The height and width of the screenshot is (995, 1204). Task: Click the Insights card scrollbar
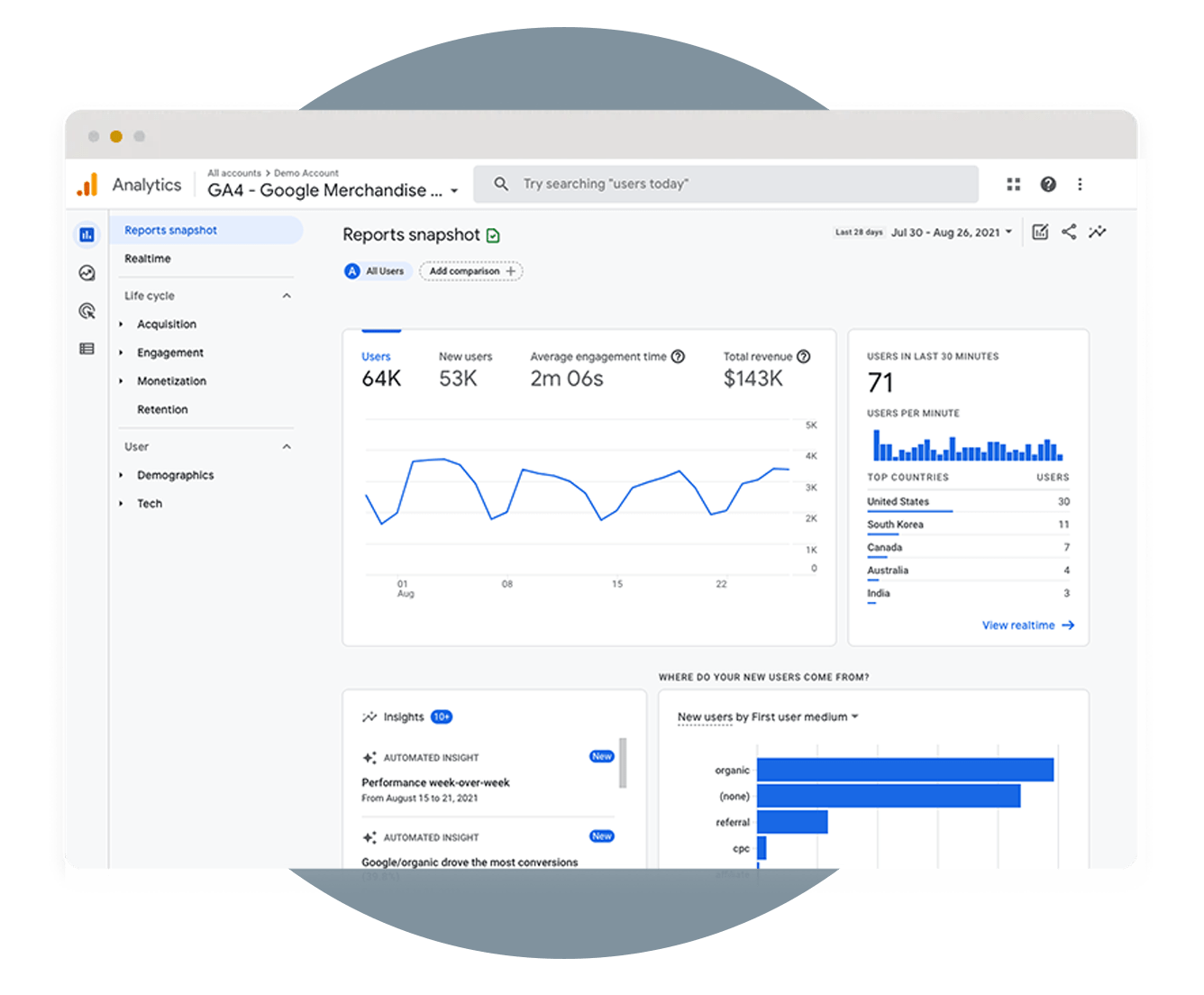coord(623,762)
